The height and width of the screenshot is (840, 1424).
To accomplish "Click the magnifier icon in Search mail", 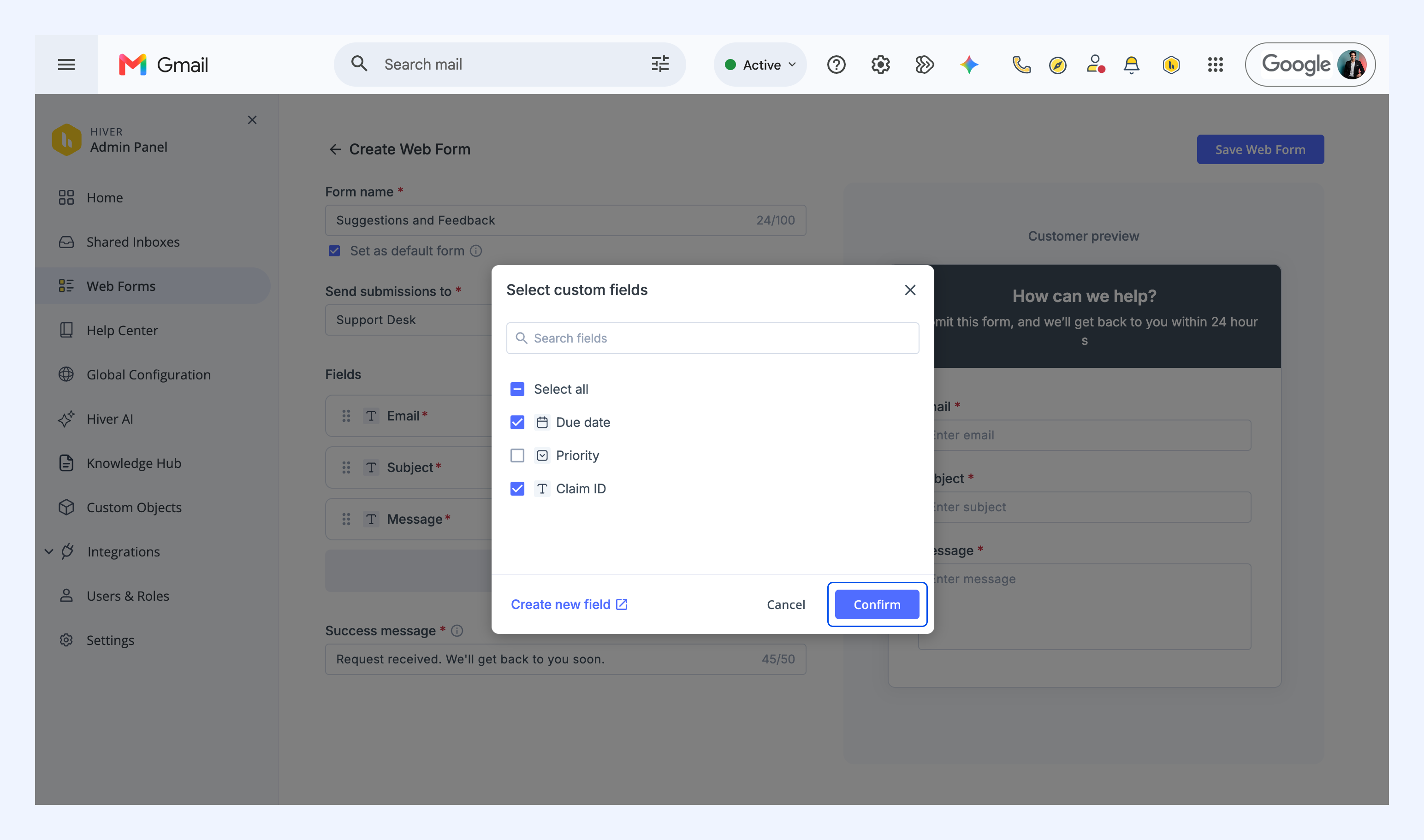I will pyautogui.click(x=359, y=64).
